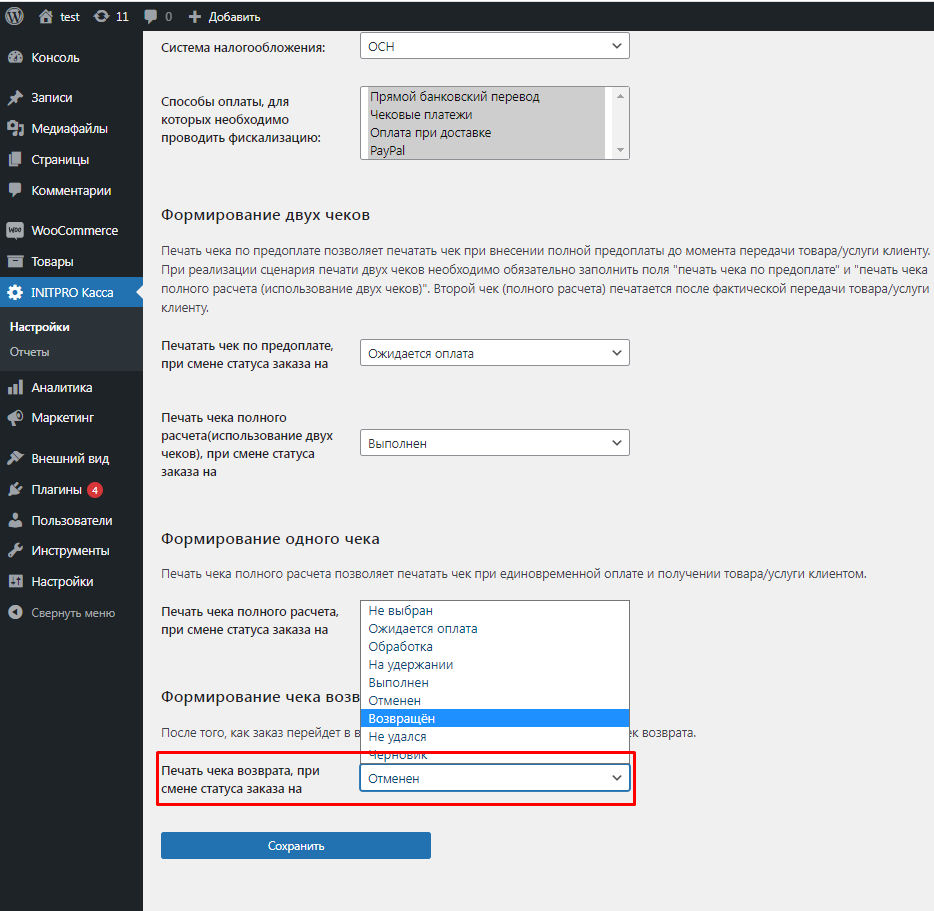Screen dimensions: 934x911
Task: Open the Выполнен full payment status dropdown
Action: [x=494, y=443]
